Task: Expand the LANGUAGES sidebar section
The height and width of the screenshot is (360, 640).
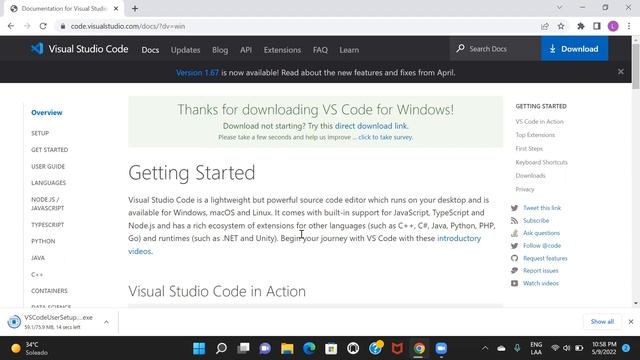Action: (48, 183)
